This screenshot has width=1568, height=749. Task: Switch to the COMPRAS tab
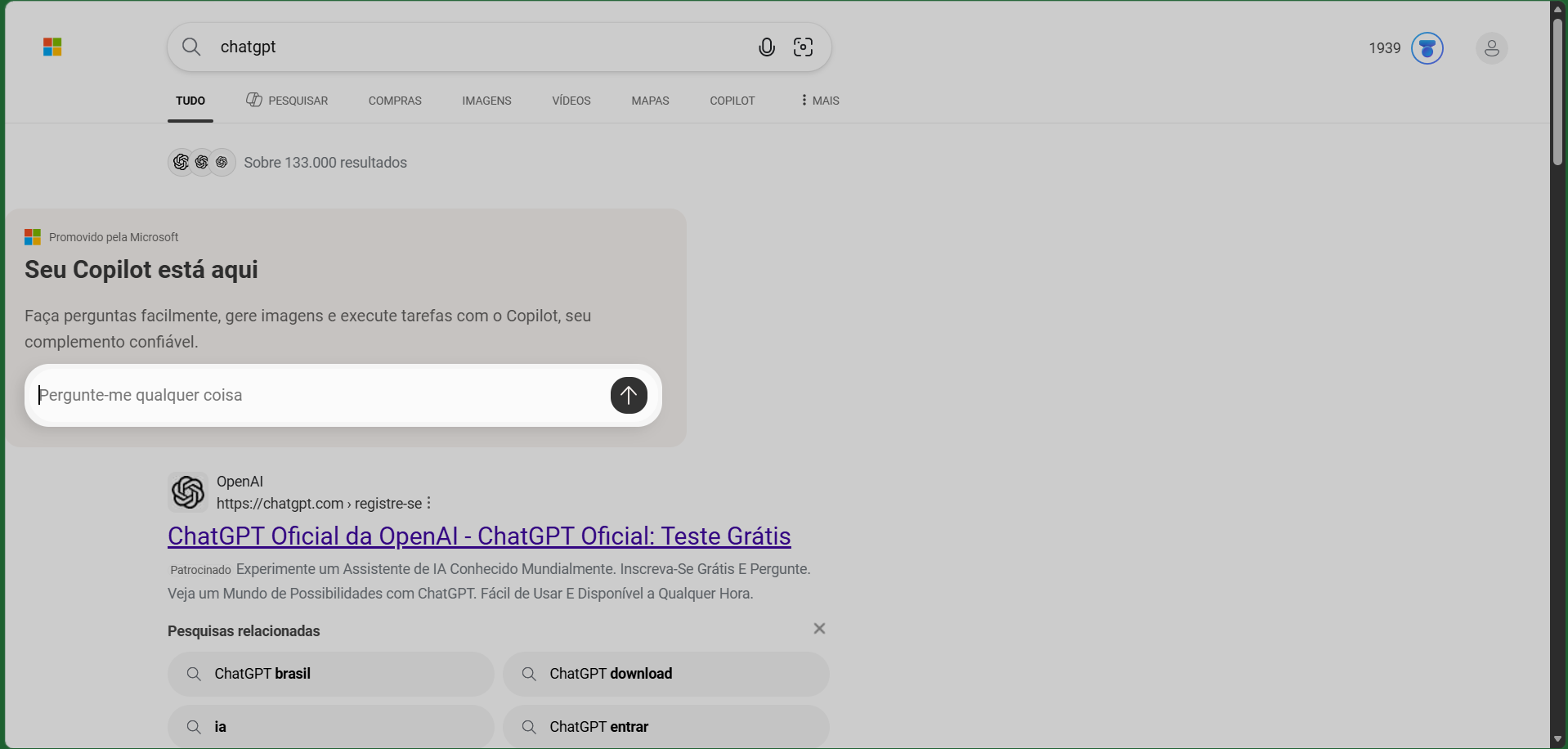click(x=395, y=101)
